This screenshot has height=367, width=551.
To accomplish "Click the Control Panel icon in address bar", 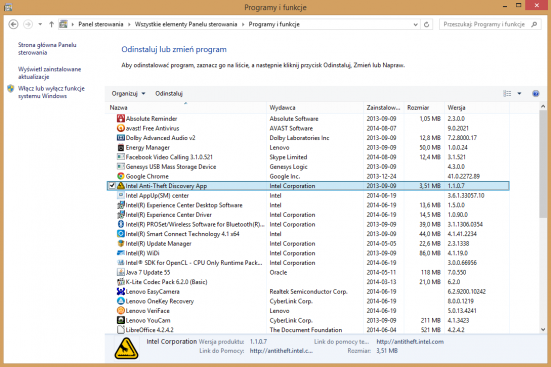I will pyautogui.click(x=63, y=24).
